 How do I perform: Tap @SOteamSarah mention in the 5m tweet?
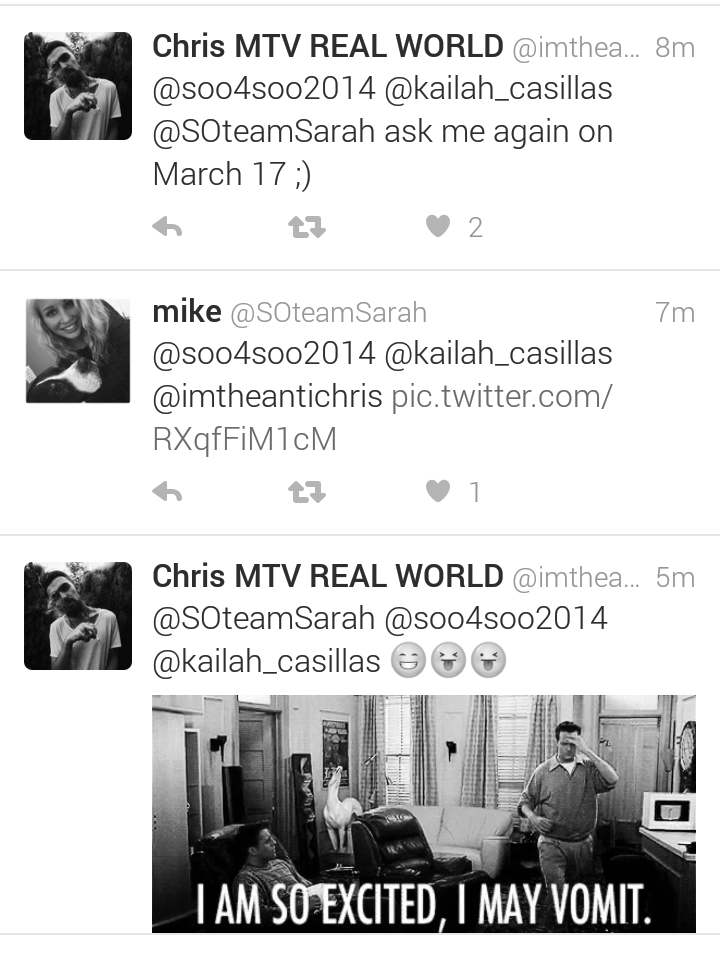coord(264,619)
